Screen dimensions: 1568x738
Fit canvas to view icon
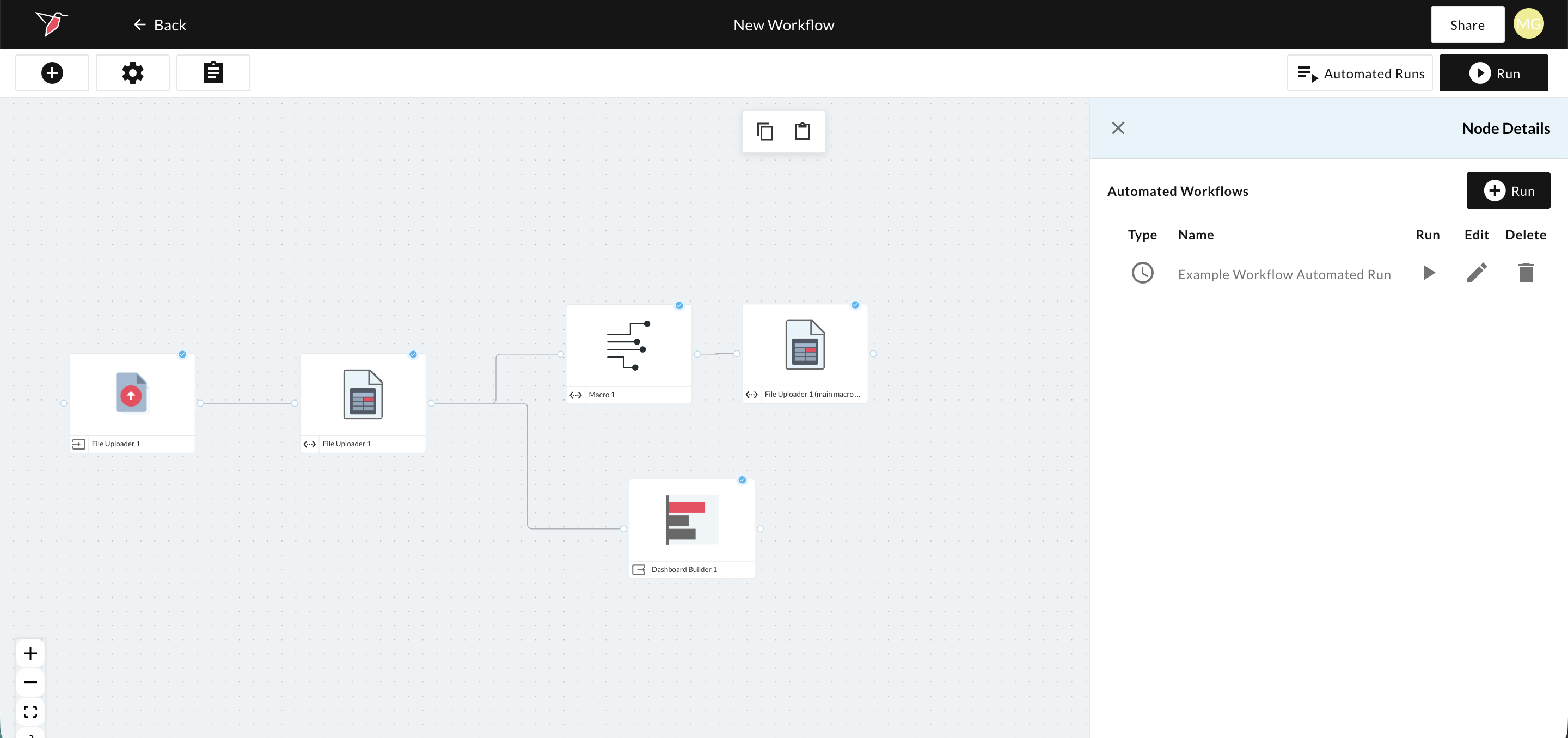[30, 712]
